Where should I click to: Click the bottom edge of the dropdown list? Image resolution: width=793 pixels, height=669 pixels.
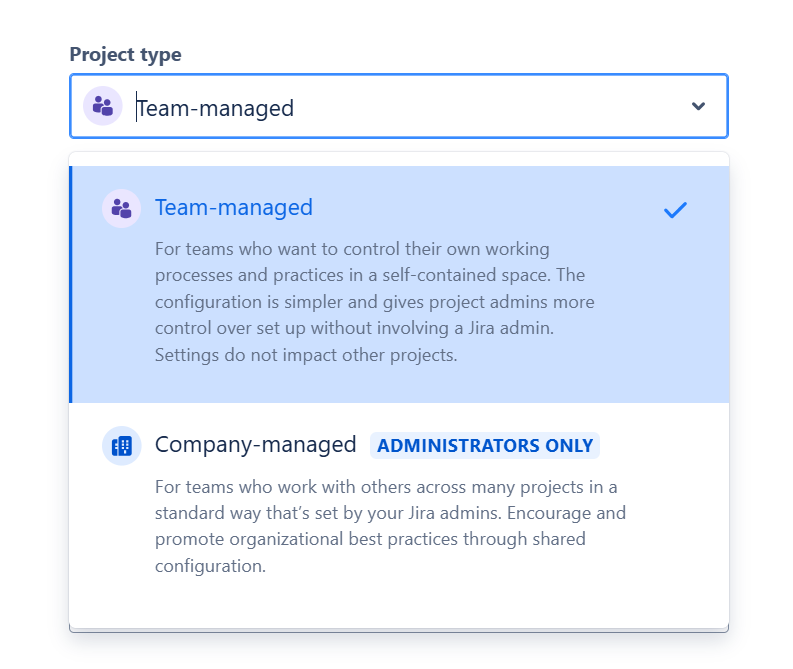click(x=398, y=628)
